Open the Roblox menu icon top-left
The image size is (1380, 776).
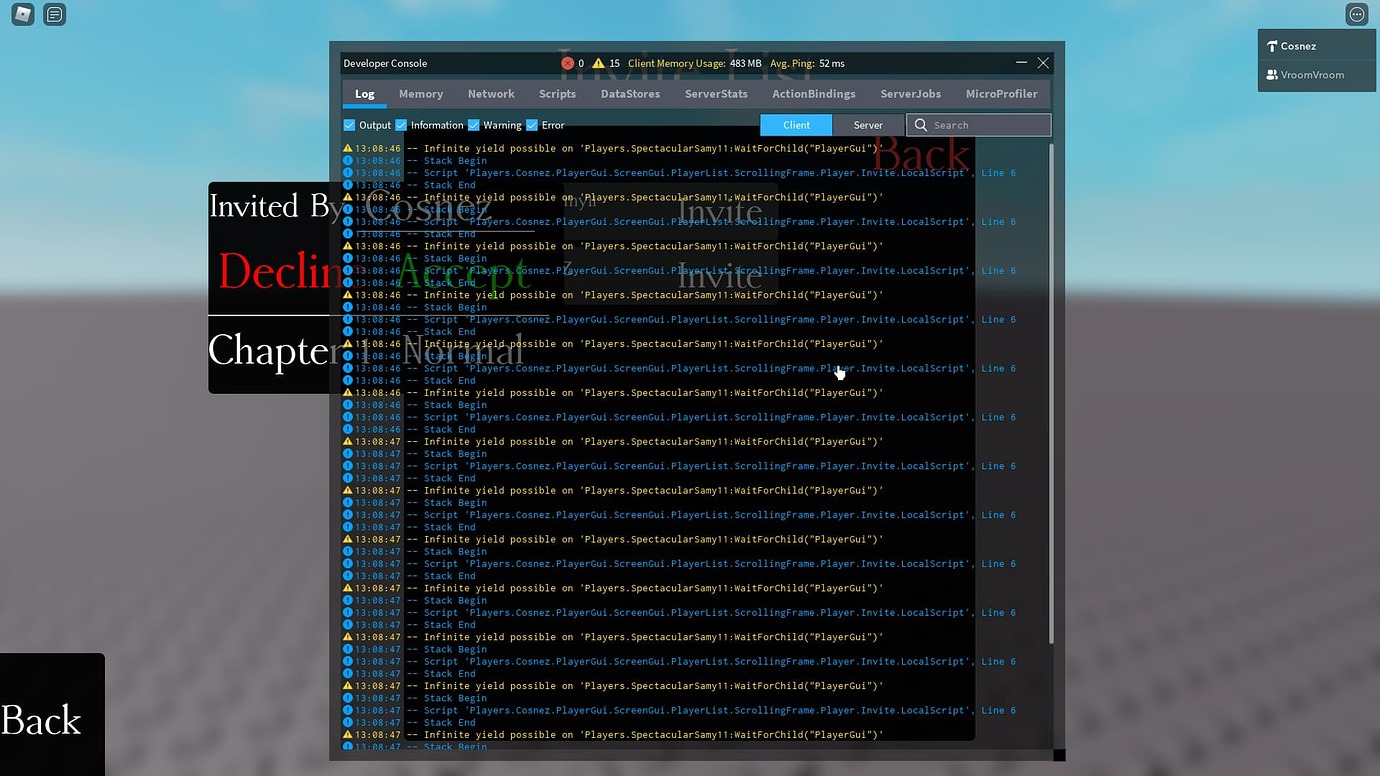(21, 14)
